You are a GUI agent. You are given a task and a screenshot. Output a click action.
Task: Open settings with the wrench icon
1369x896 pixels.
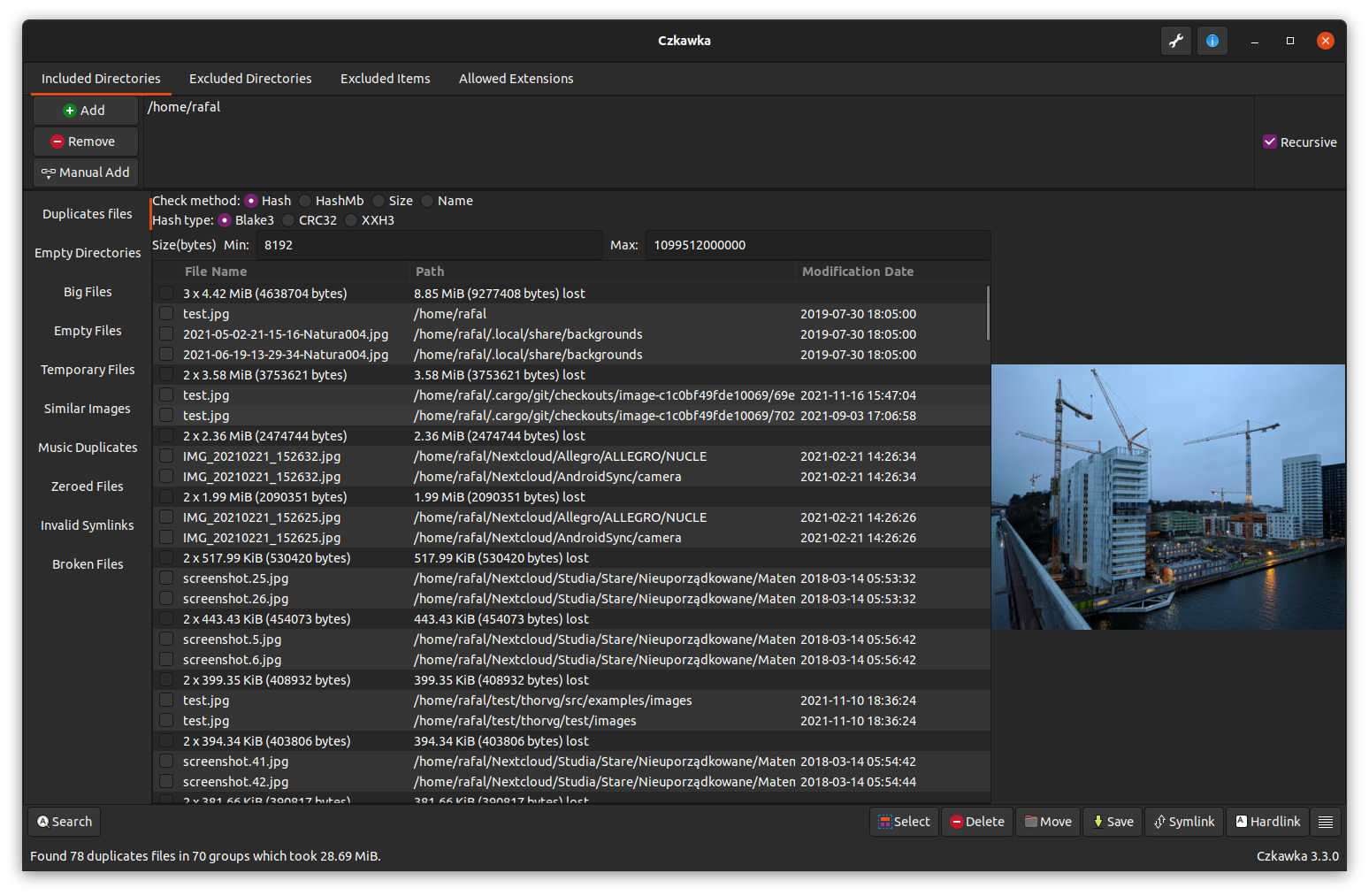click(1175, 41)
